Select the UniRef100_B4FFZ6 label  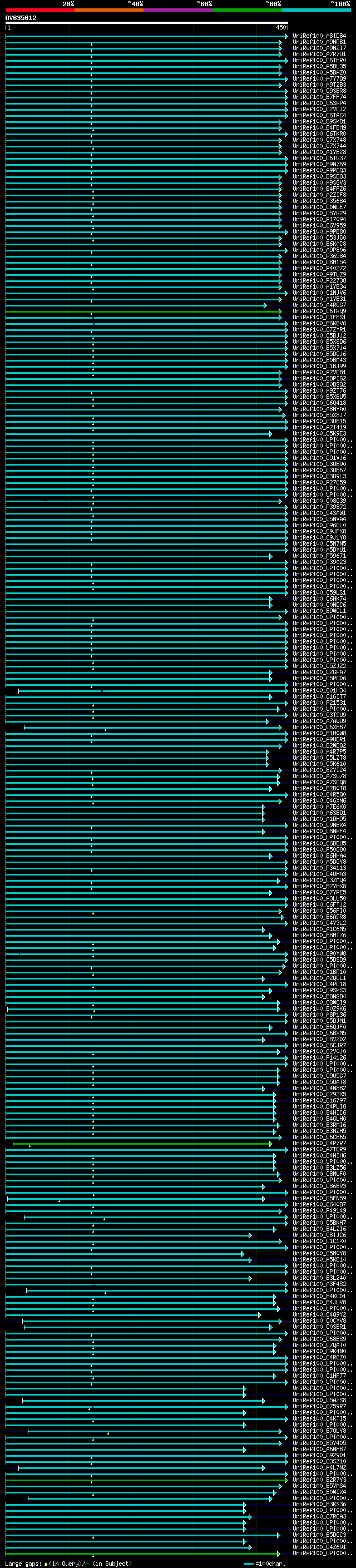319,189
